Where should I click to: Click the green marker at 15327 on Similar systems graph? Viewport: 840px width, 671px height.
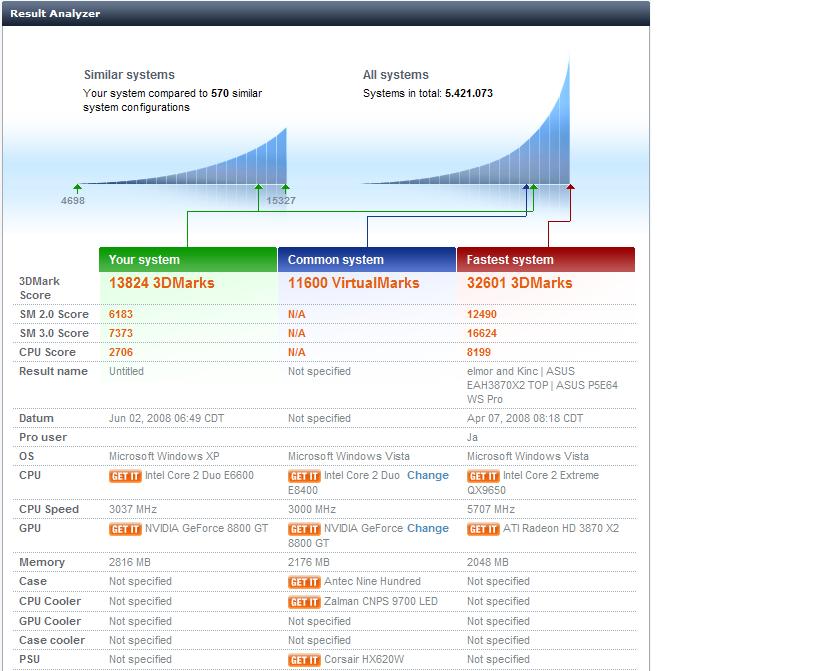click(x=286, y=188)
